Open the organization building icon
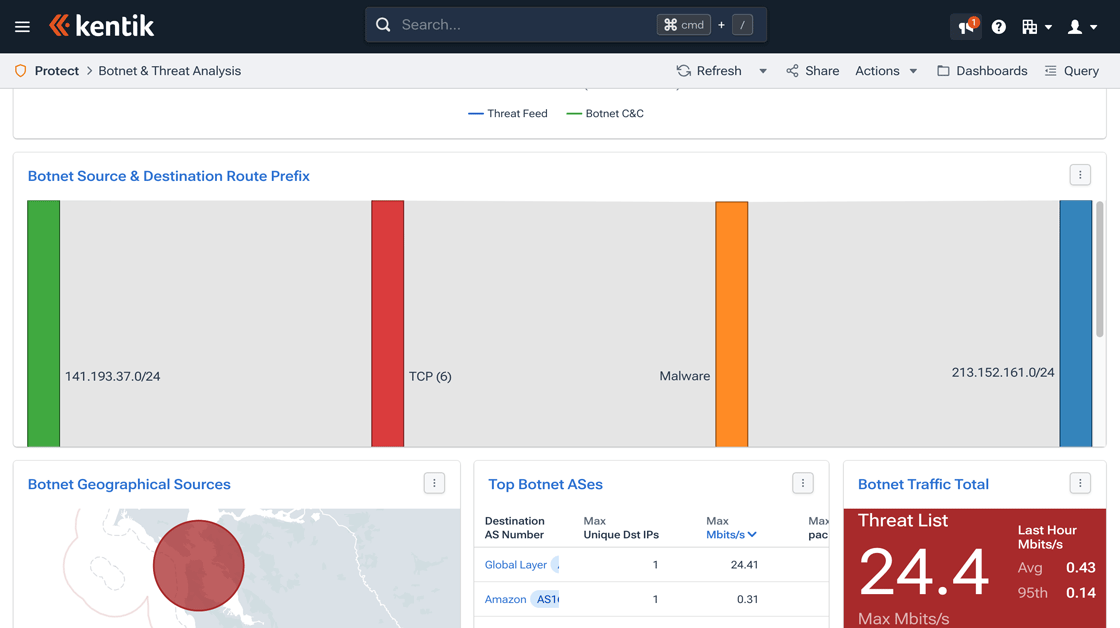The width and height of the screenshot is (1120, 628). (1032, 26)
